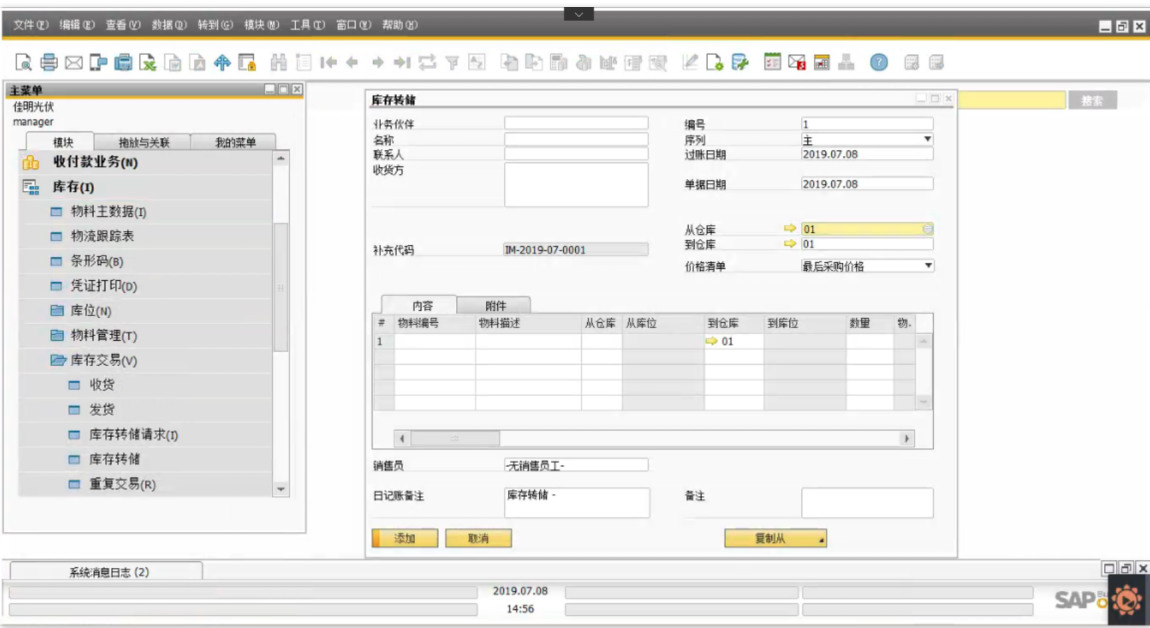The height and width of the screenshot is (628, 1150).
Task: Click the yellow search input field
Action: click(x=1011, y=101)
